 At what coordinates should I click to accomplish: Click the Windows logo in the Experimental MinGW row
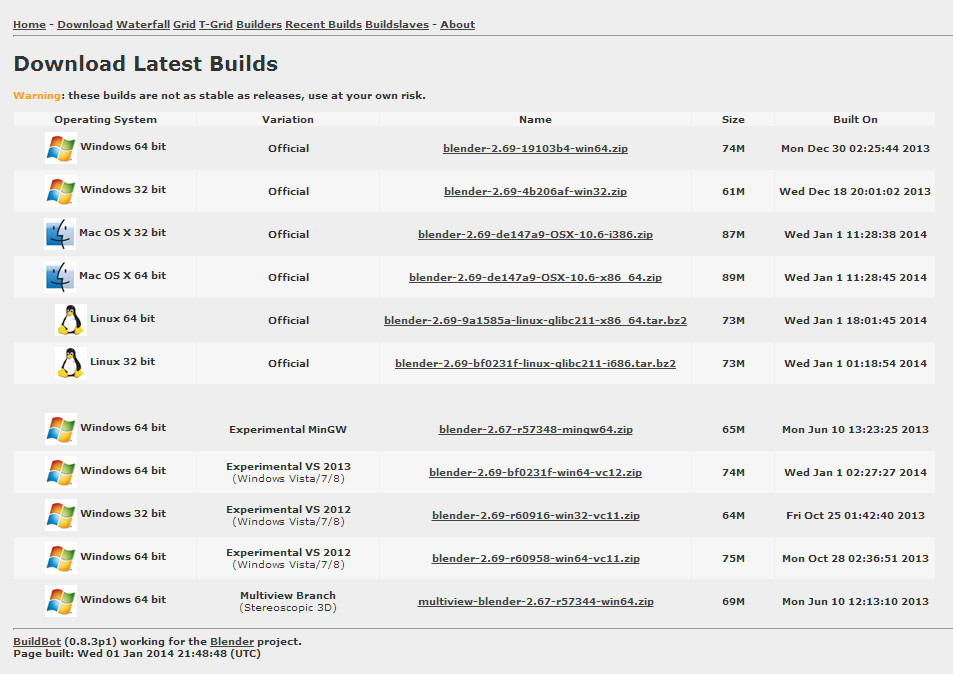click(x=61, y=429)
